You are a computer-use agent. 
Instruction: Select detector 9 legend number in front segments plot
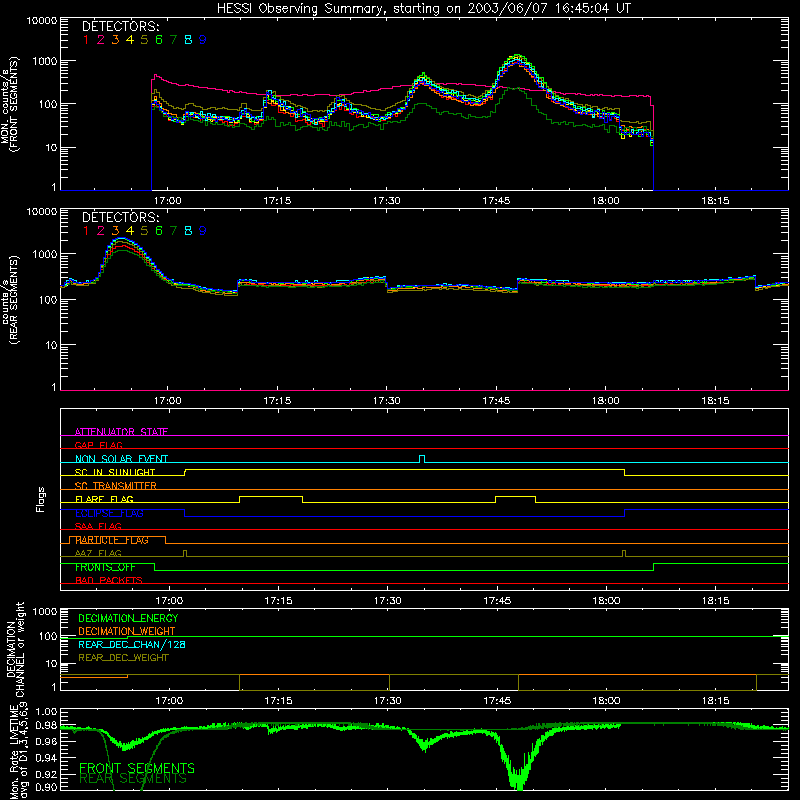[203, 40]
